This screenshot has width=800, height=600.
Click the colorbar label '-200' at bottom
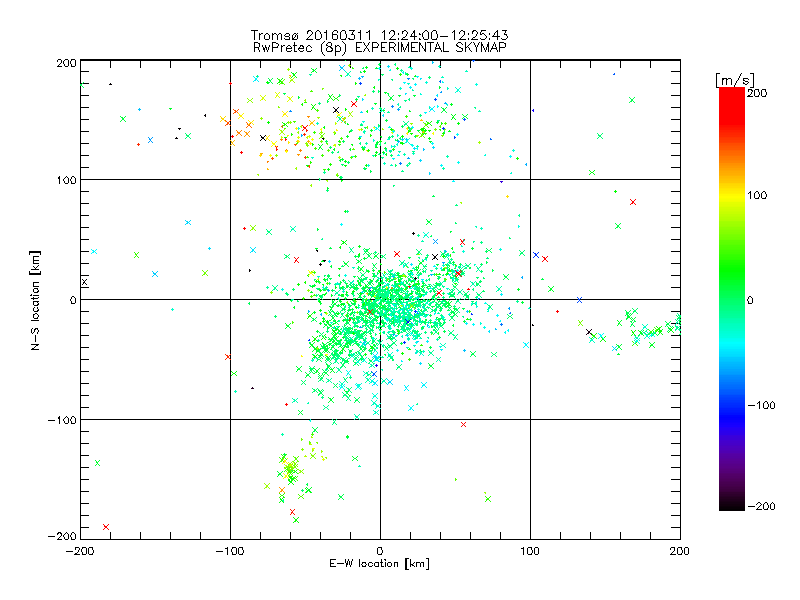click(761, 506)
